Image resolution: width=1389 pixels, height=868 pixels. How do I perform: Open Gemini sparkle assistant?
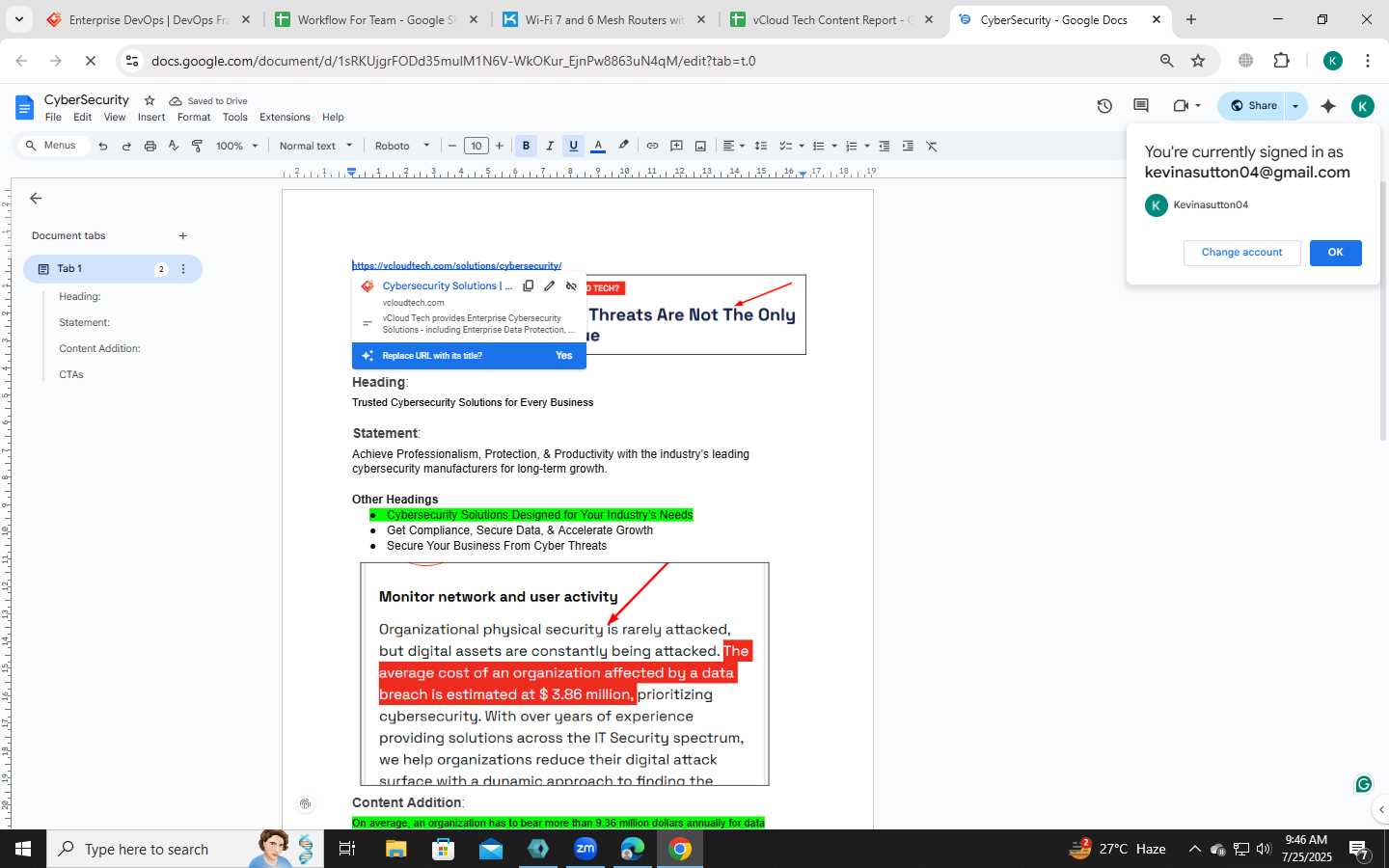(1328, 106)
